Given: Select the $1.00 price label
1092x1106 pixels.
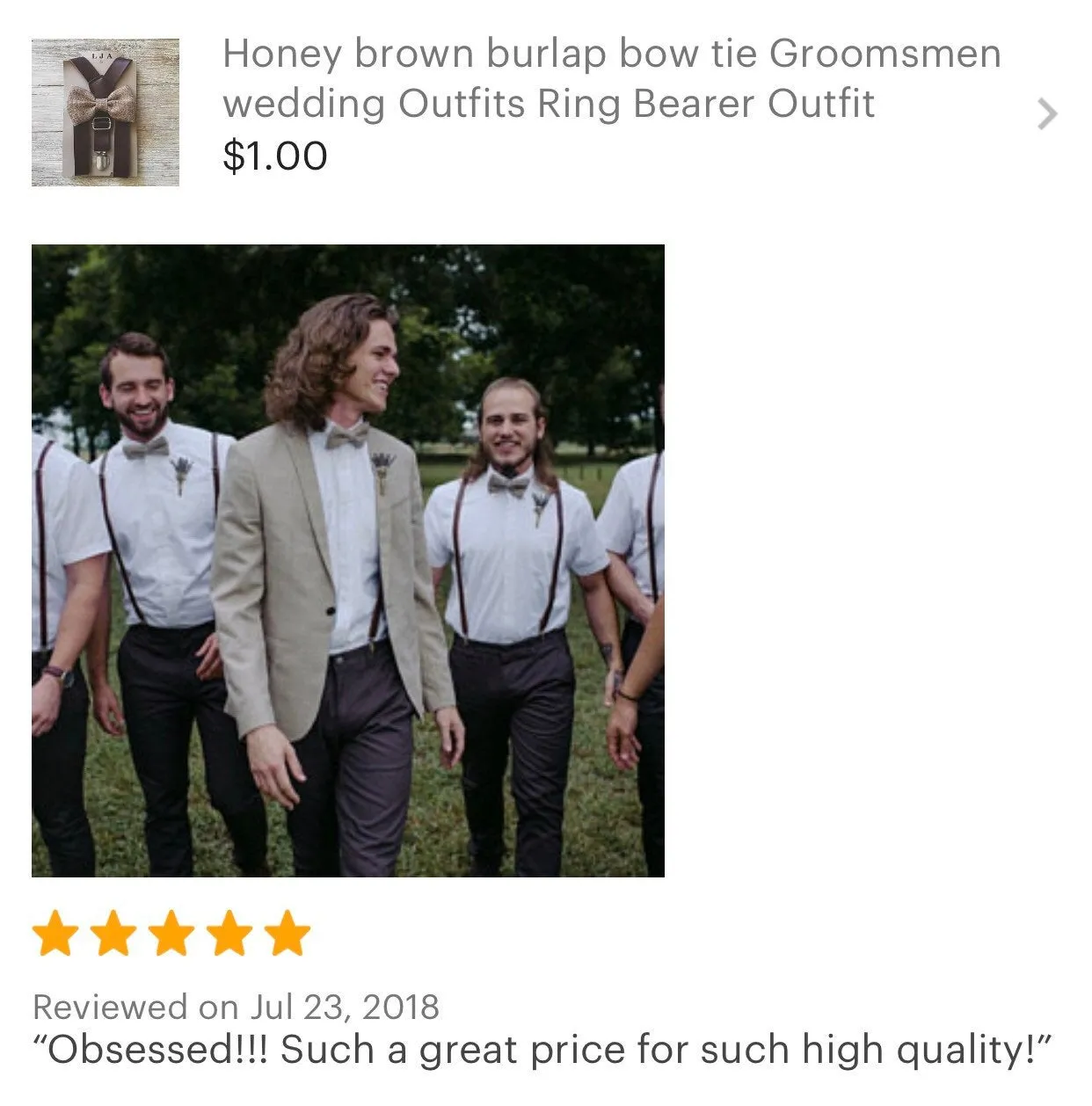Looking at the screenshot, I should click(x=275, y=156).
